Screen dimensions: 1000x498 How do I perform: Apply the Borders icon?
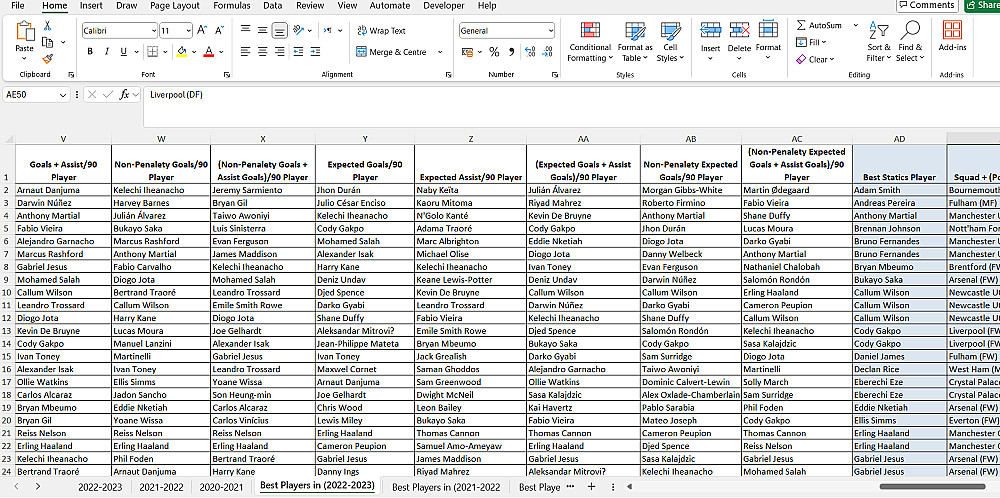152,52
